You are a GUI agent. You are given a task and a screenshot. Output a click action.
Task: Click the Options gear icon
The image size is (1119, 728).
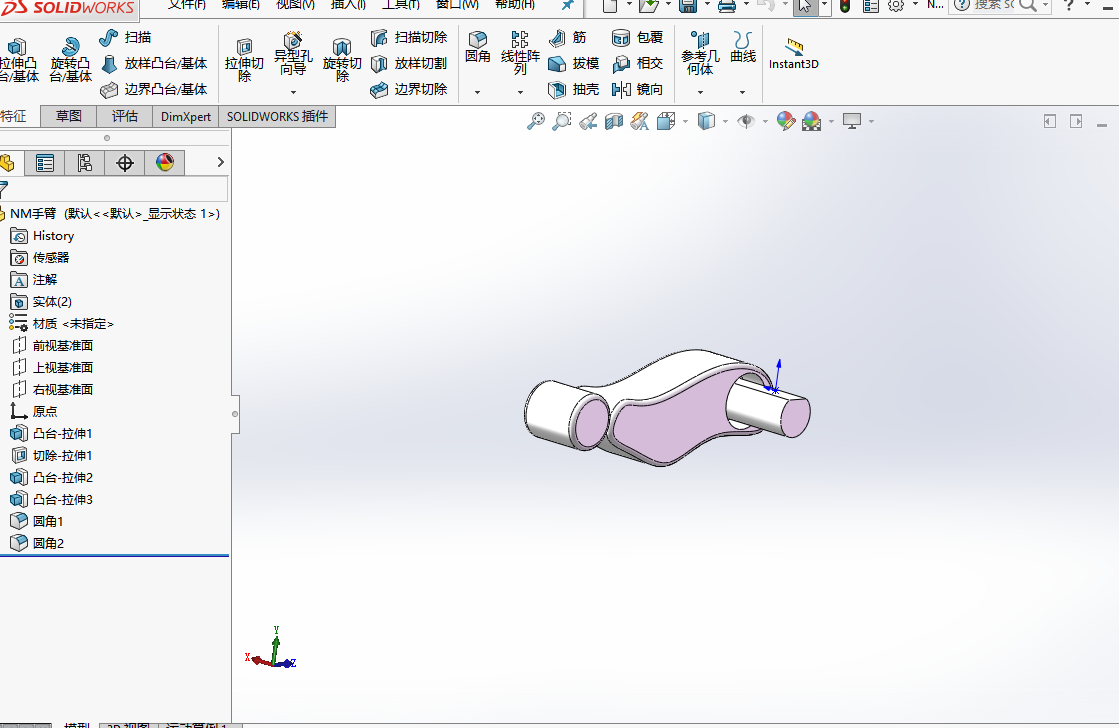[896, 6]
